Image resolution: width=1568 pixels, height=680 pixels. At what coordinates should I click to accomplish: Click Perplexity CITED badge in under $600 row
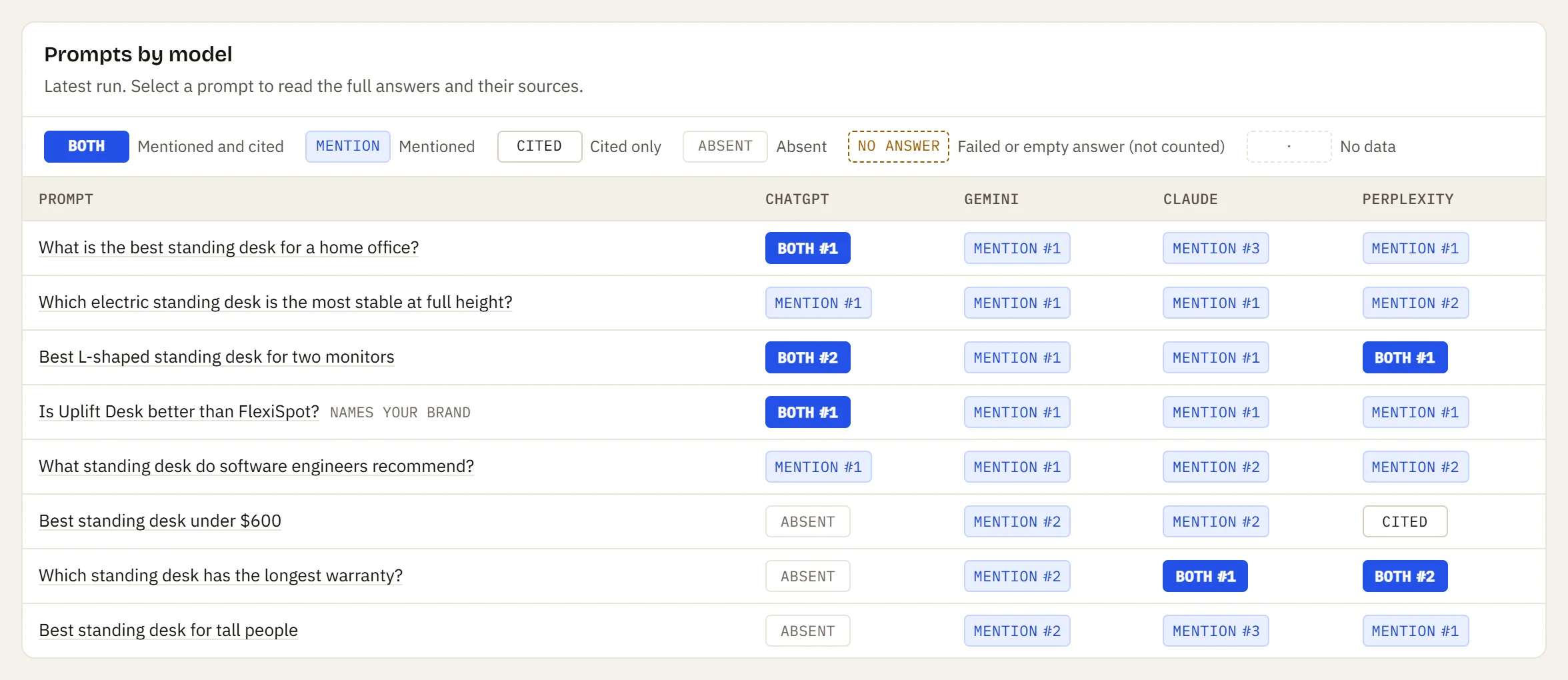[1405, 521]
